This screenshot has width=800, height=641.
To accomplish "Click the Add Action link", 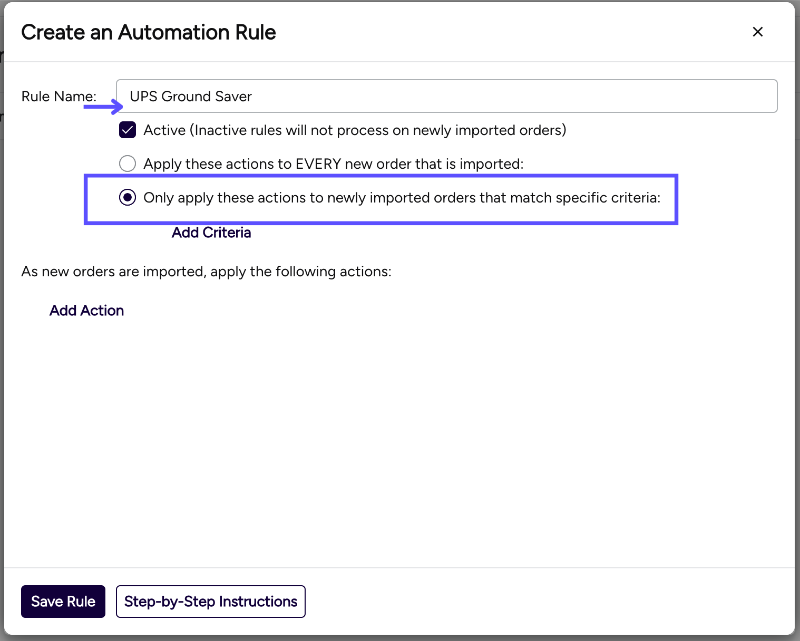I will click(87, 310).
